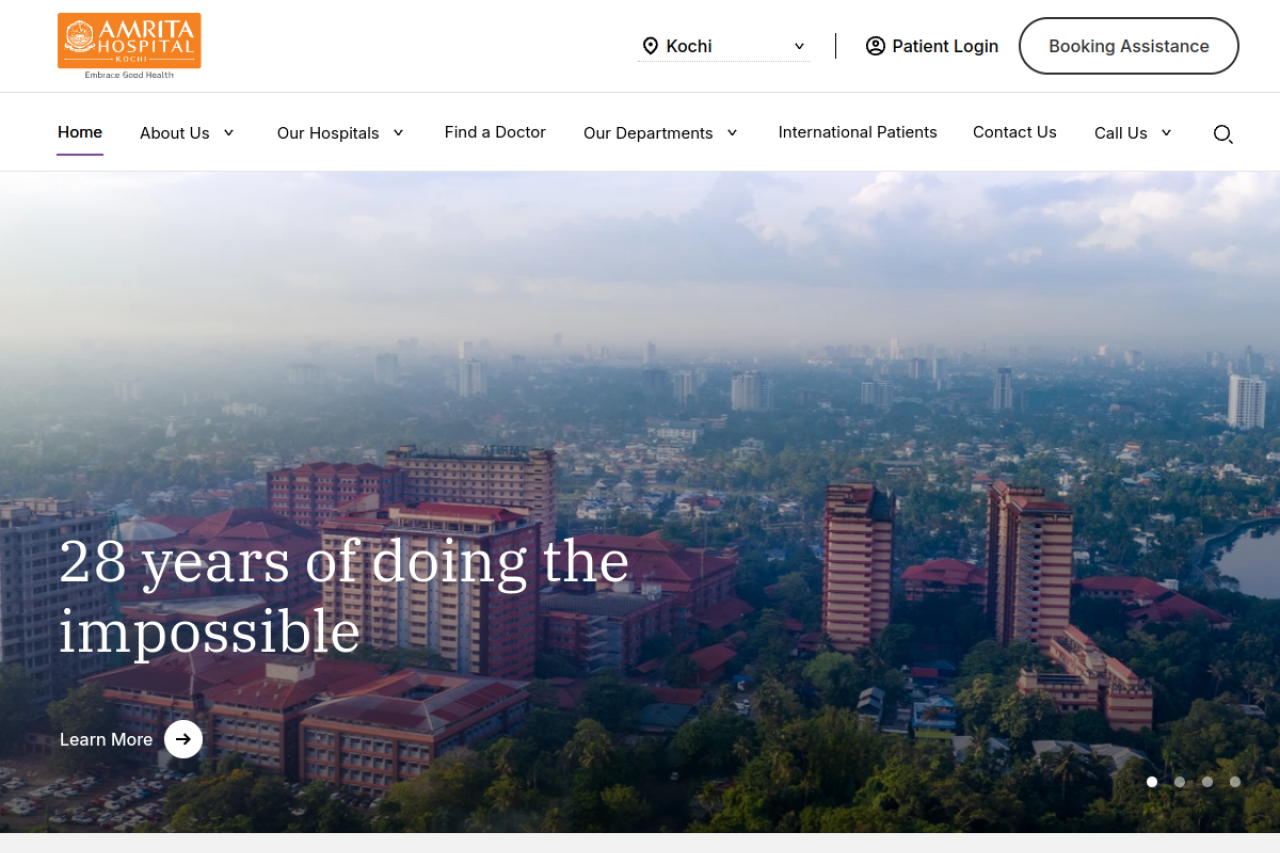Click the Learn More arrow circle icon
1280x853 pixels.
183,739
